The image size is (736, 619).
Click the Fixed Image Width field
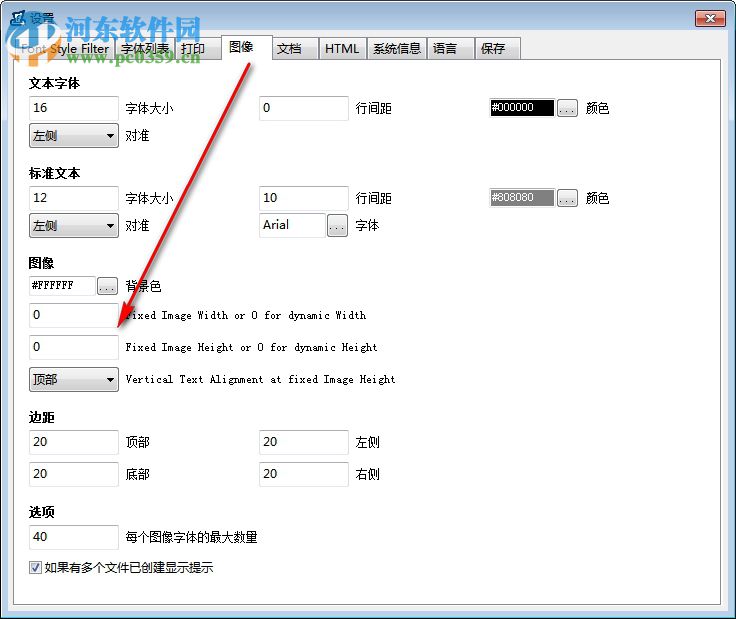pos(74,315)
